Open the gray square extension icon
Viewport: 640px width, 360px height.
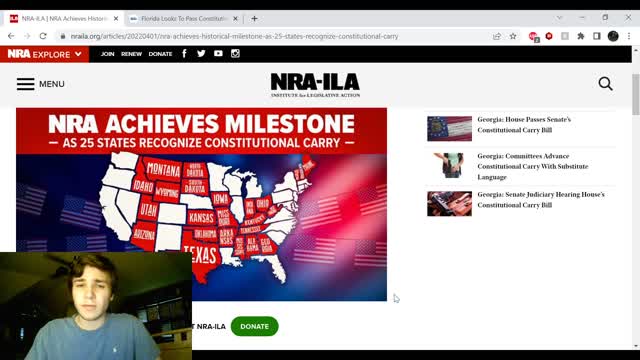[x=565, y=36]
